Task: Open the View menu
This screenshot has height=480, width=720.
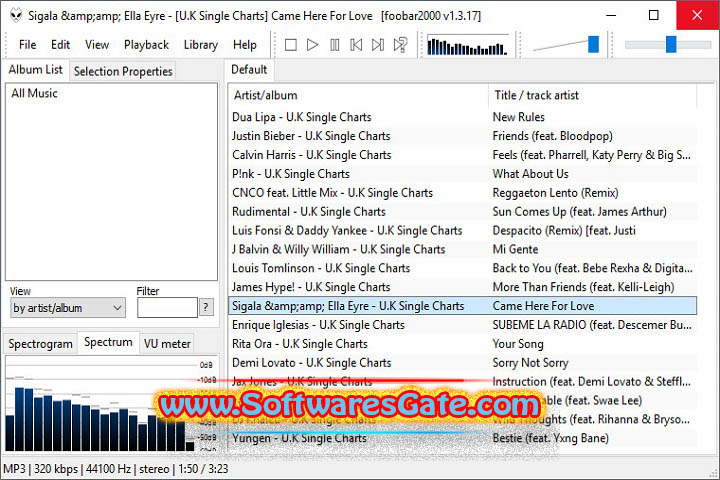Action: [97, 45]
